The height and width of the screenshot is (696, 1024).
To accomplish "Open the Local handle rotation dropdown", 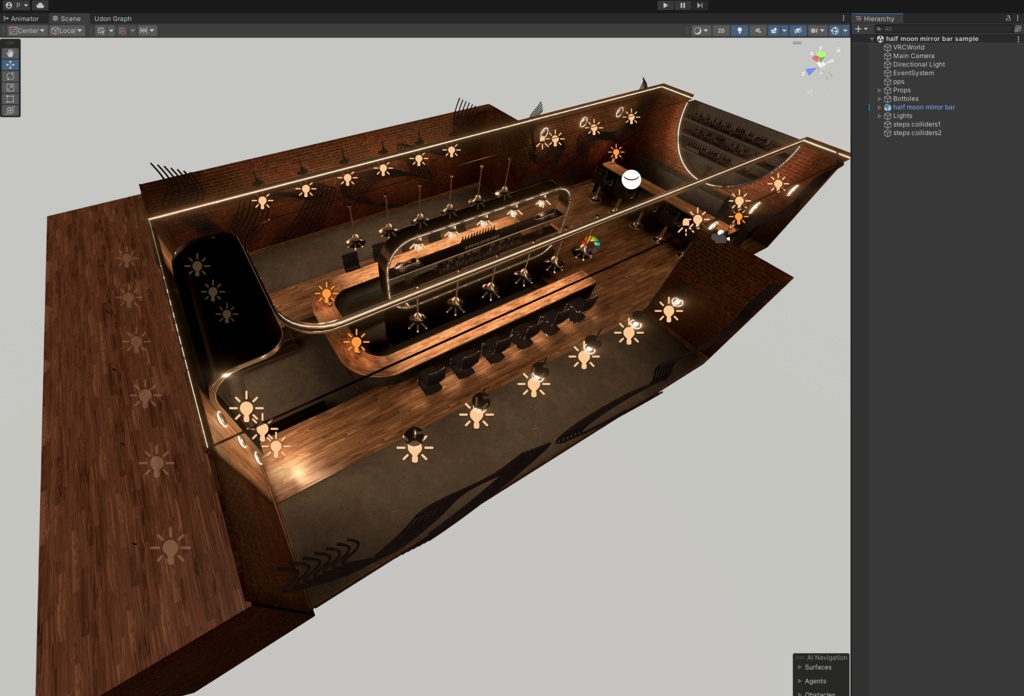I will [x=67, y=31].
